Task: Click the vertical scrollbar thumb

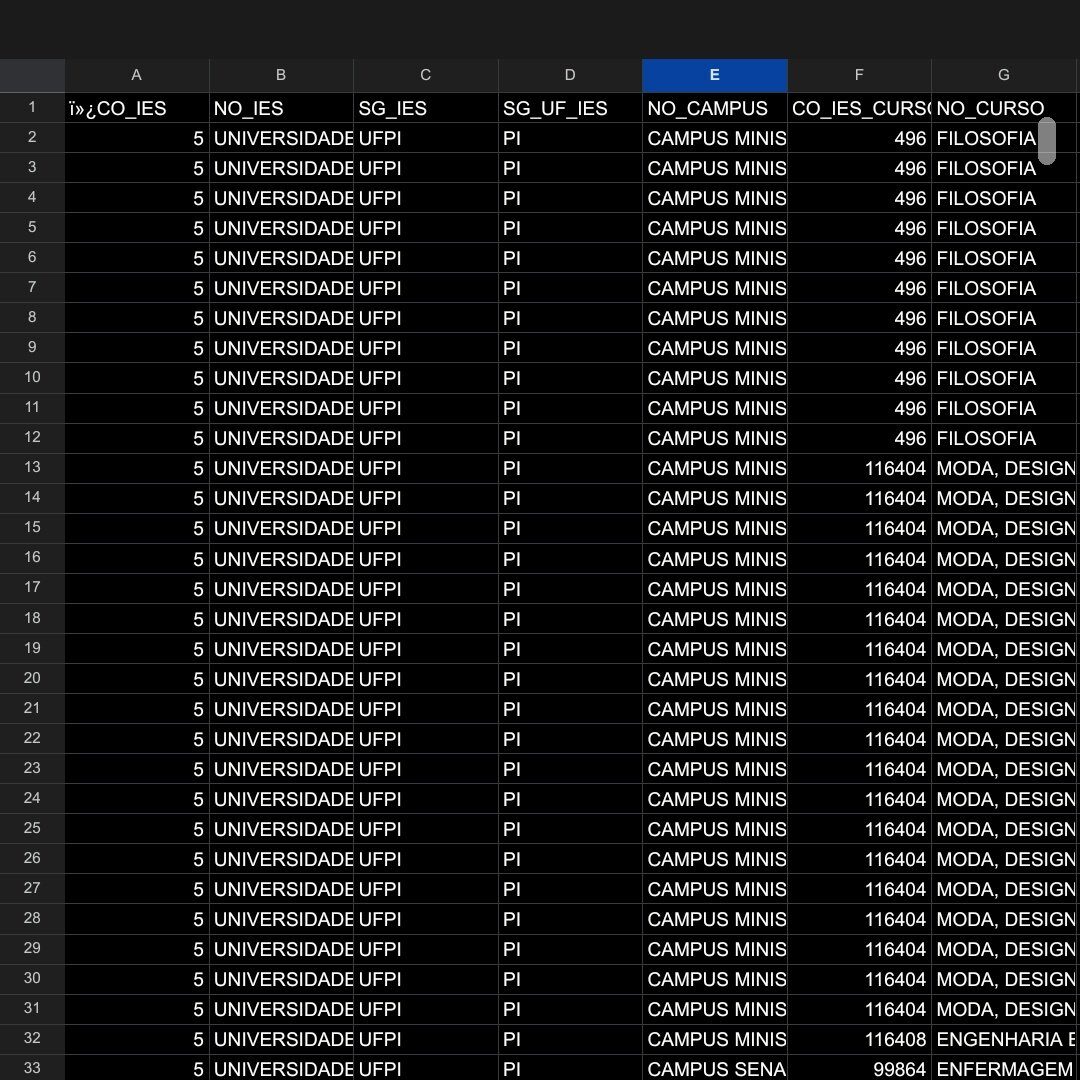Action: pyautogui.click(x=1047, y=141)
